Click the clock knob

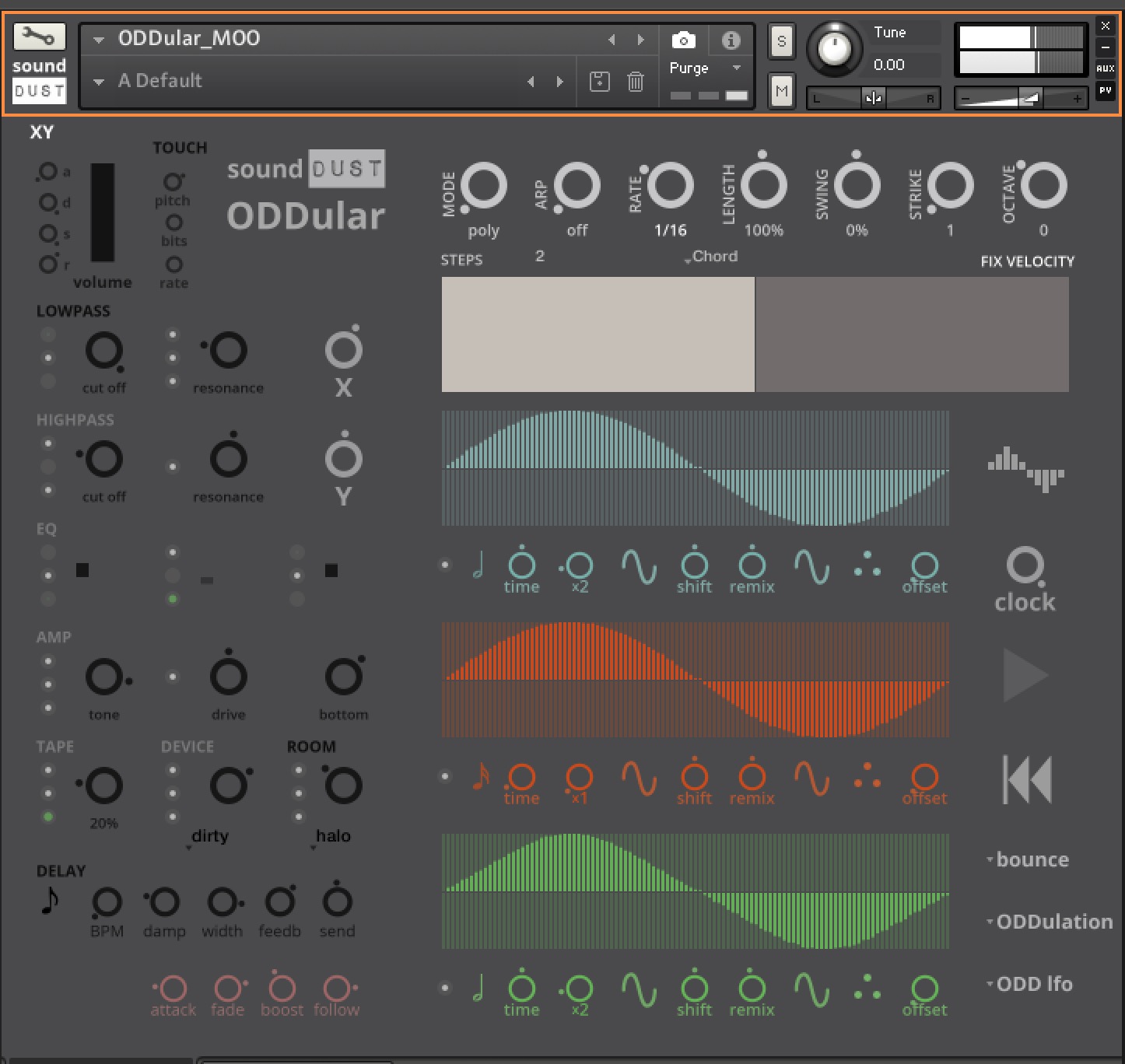(1025, 565)
